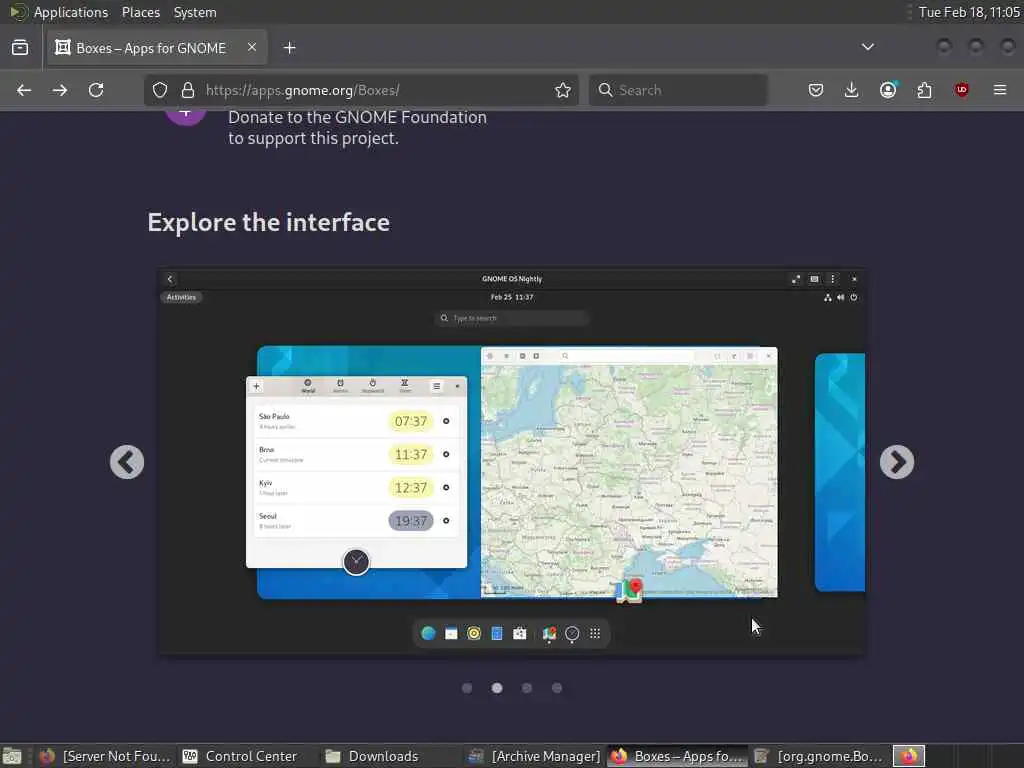
Task: Show desktop button in bottom panel
Action: point(12,756)
